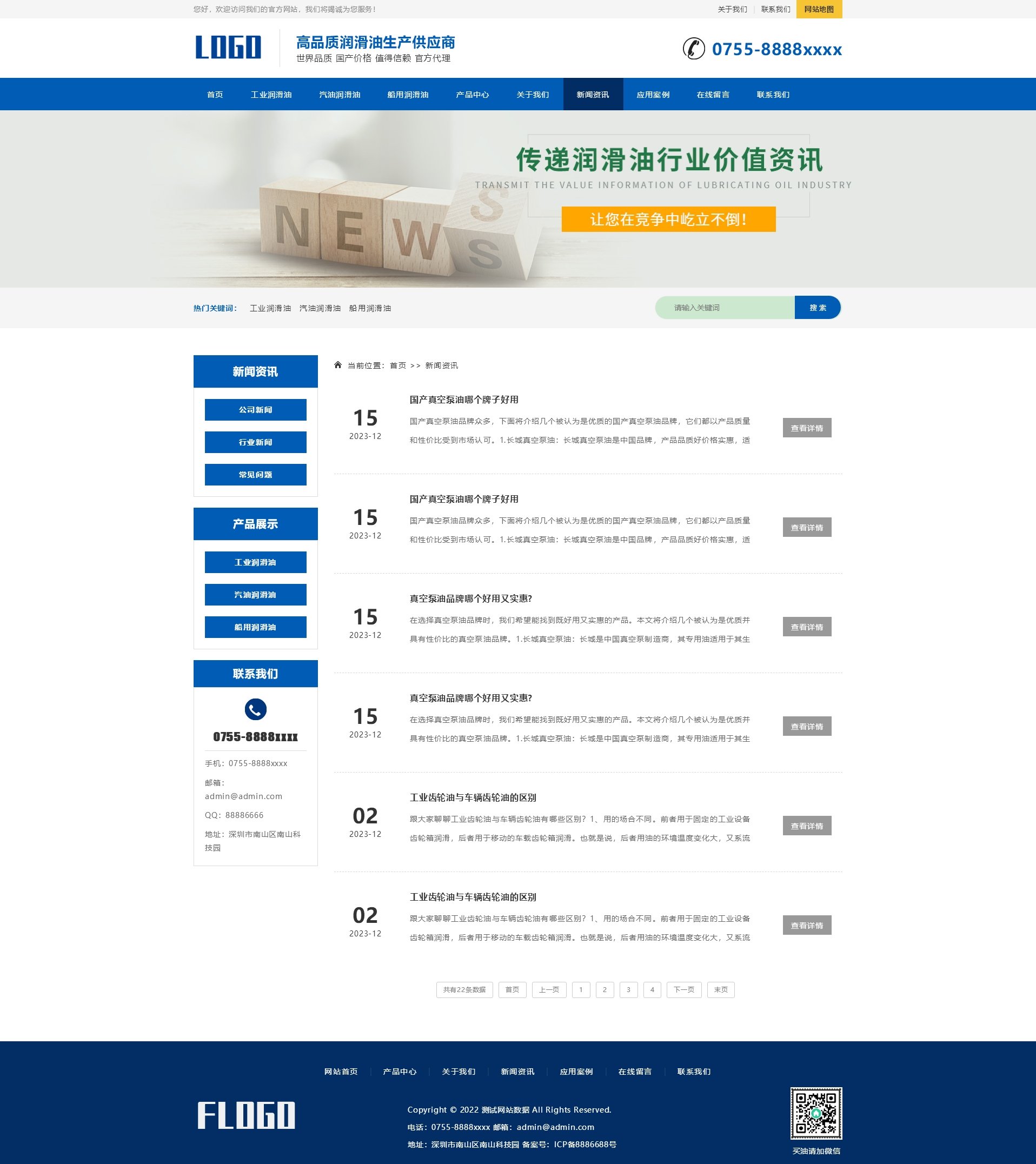Viewport: 1036px width, 1164px height.
Task: Click the phone icon in the header
Action: point(694,50)
